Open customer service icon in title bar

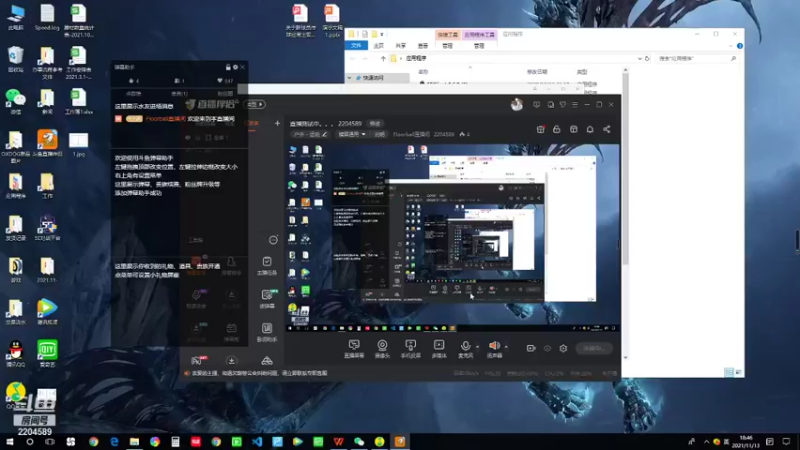(551, 105)
